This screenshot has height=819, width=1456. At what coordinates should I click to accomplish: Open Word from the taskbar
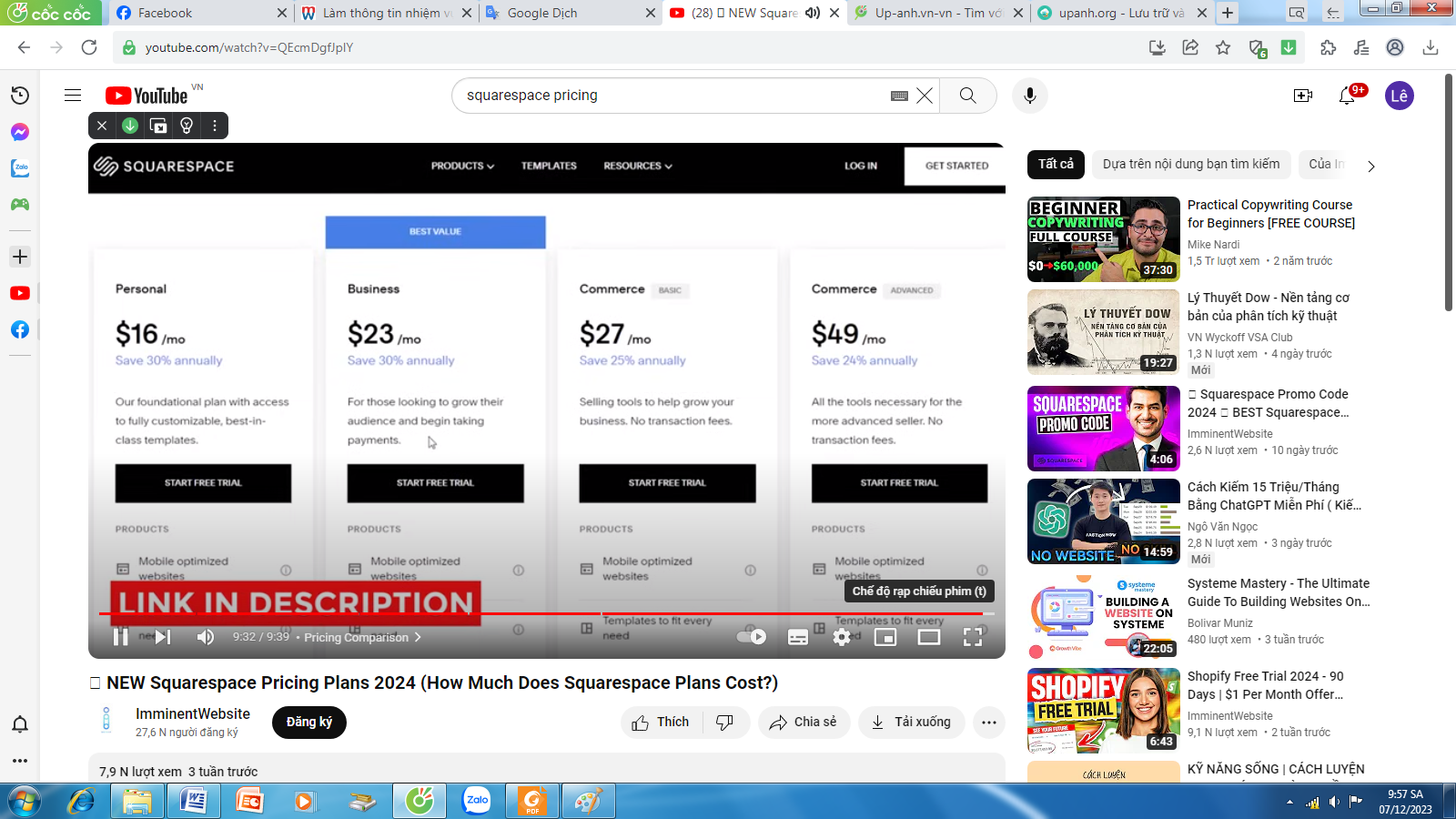coord(194,801)
